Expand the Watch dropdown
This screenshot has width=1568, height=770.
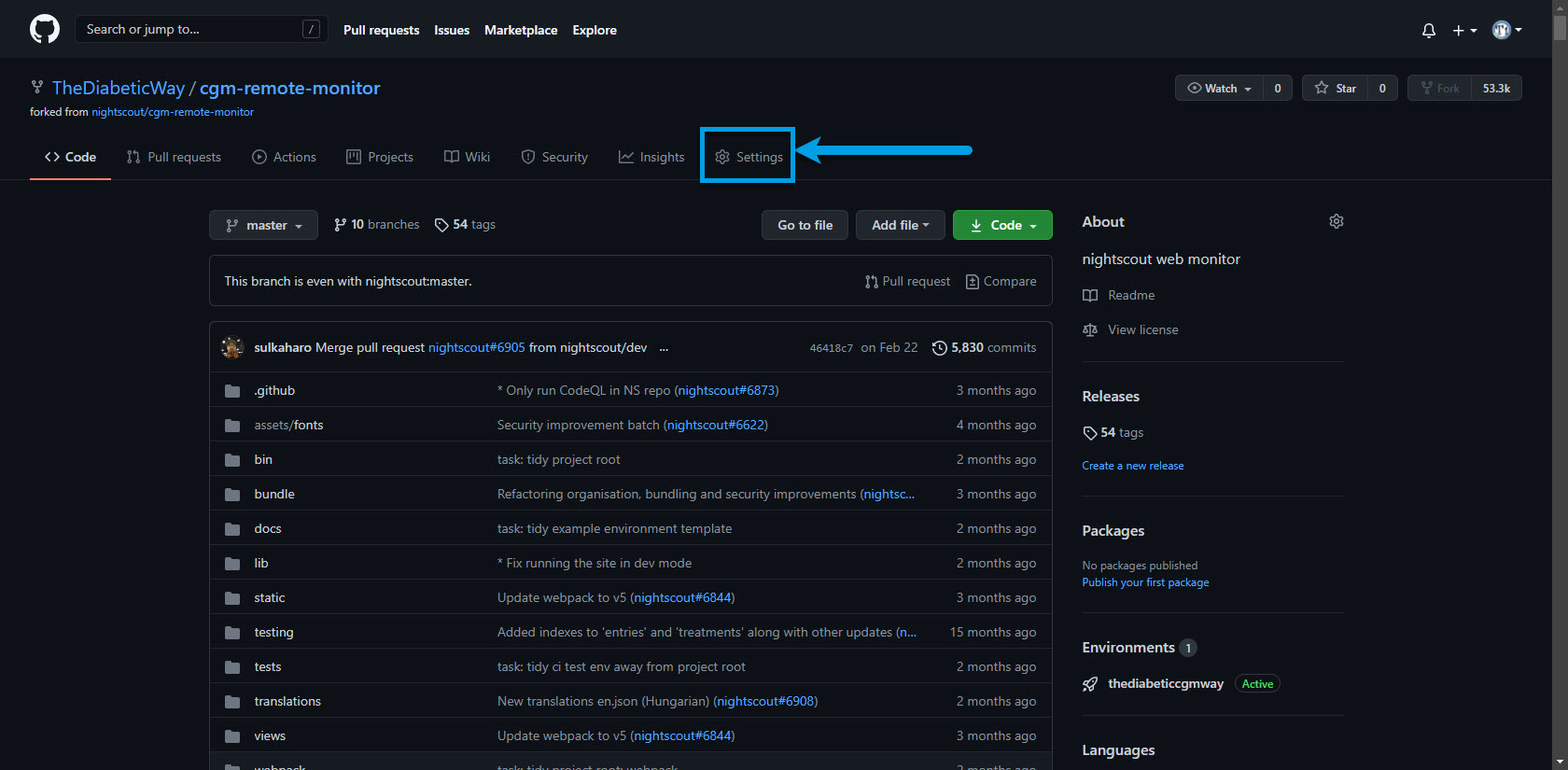1219,89
